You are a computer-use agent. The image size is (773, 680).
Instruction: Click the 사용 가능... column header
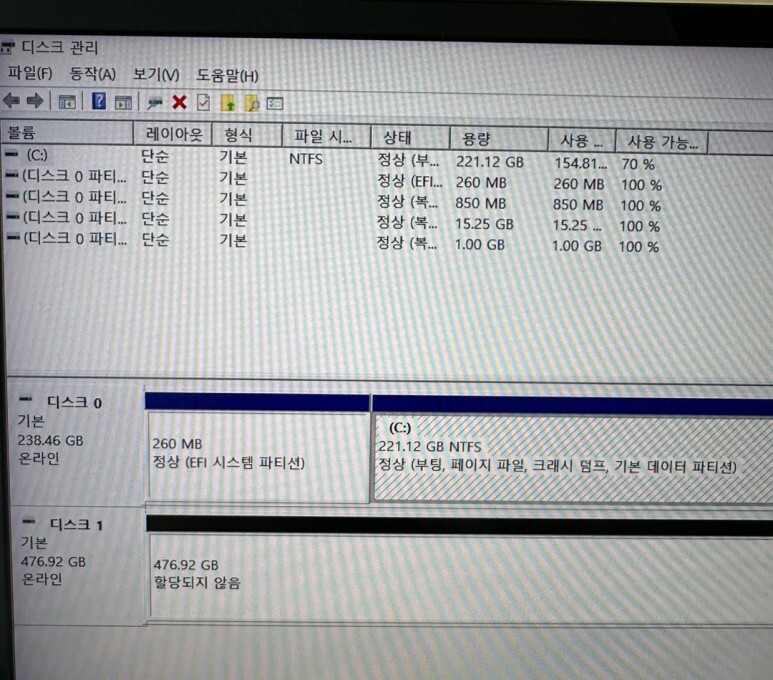coord(662,143)
